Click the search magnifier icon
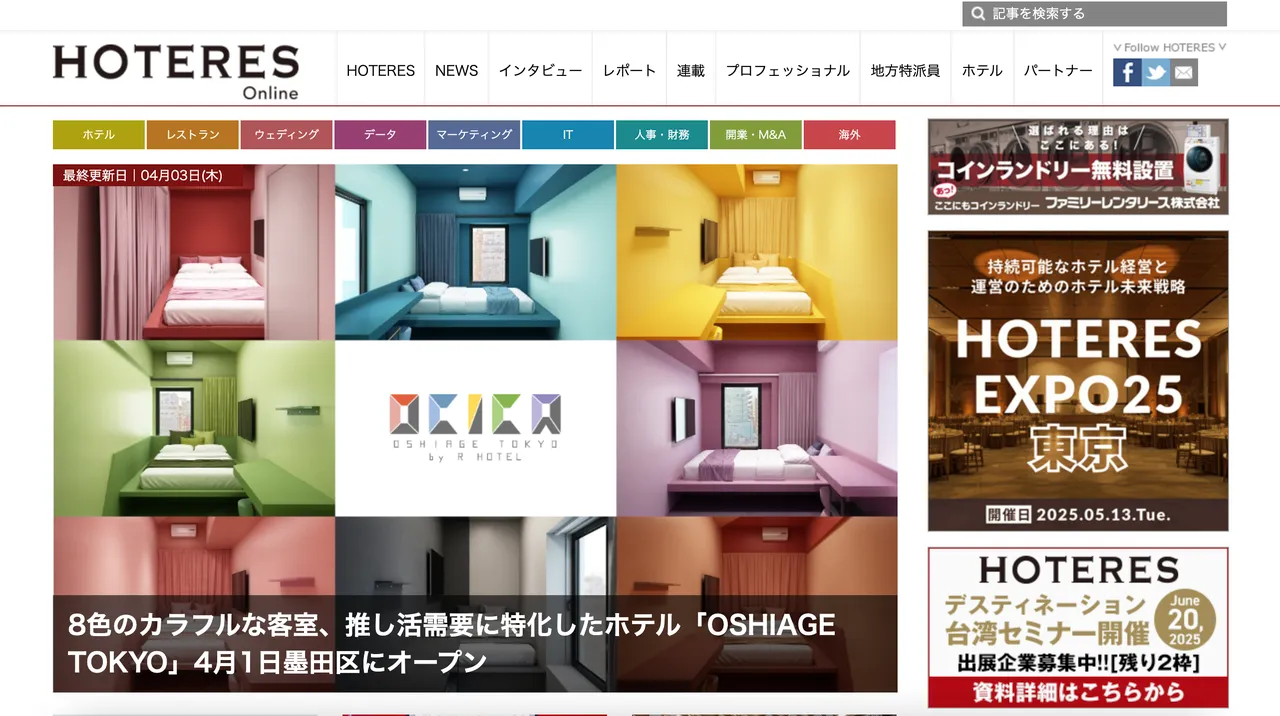1280x716 pixels. tap(977, 14)
